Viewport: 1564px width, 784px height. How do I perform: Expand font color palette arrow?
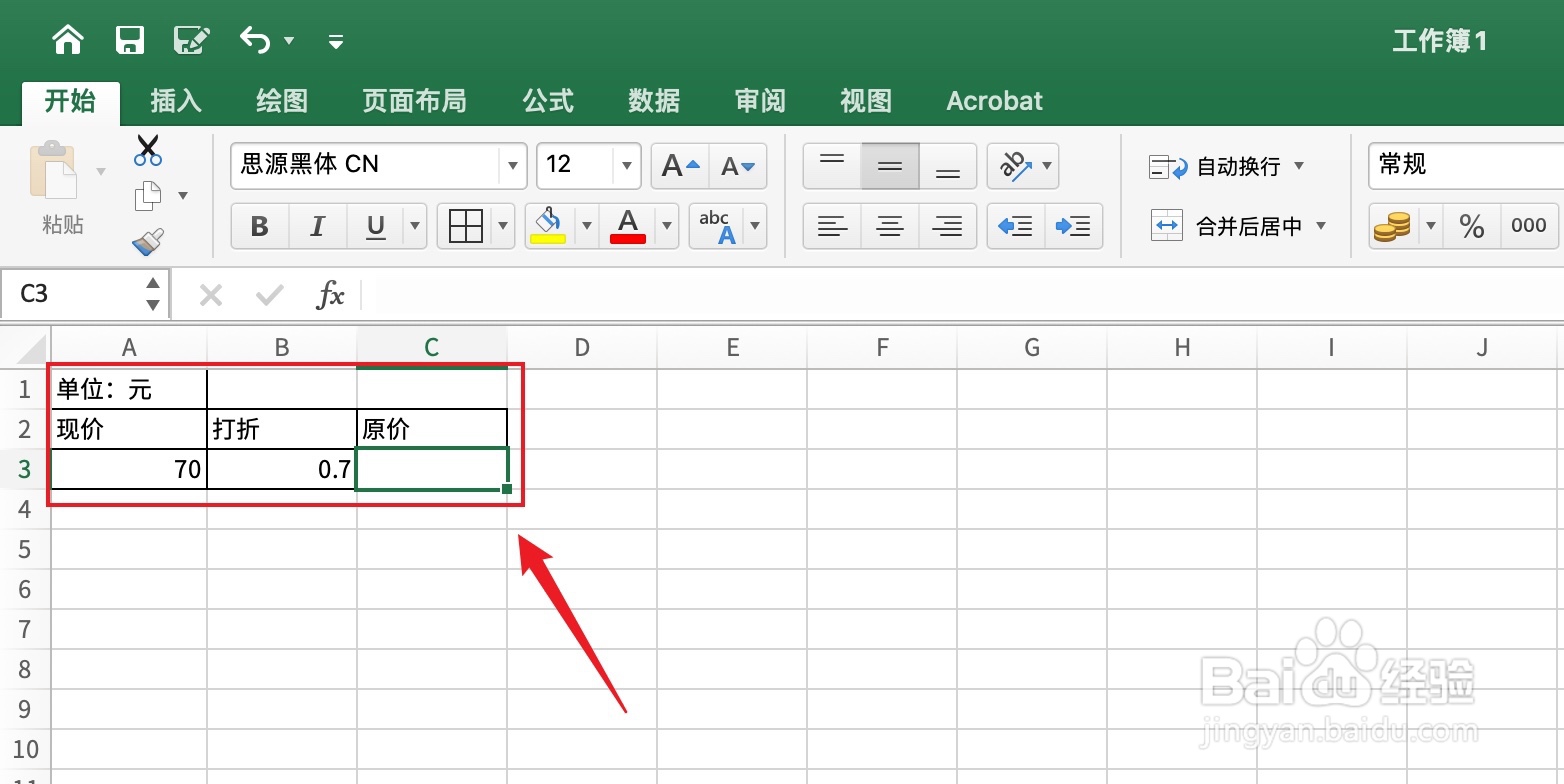(x=667, y=226)
